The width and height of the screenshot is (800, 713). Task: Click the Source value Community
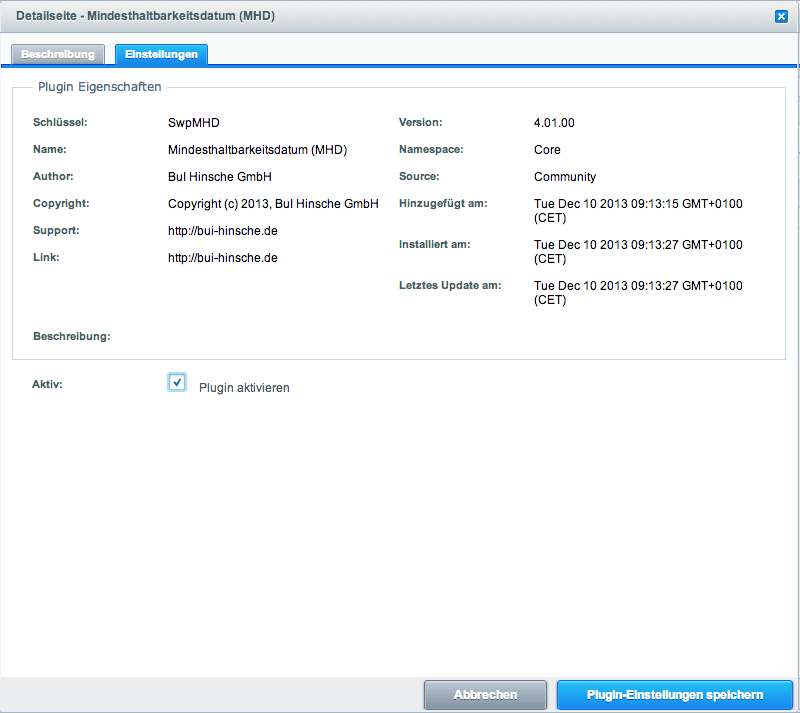click(564, 177)
